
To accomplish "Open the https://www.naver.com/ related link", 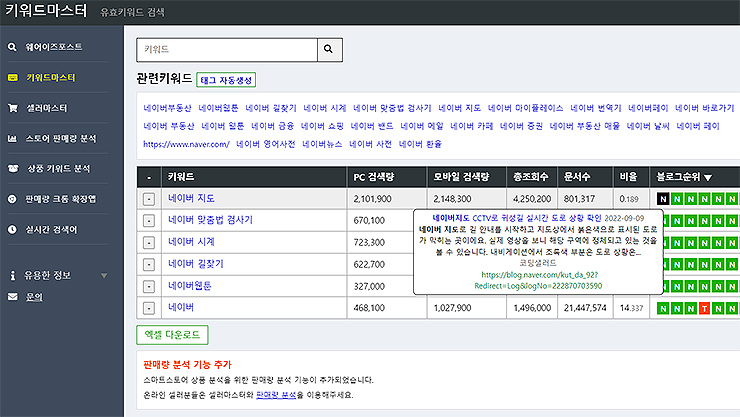I will coord(186,144).
